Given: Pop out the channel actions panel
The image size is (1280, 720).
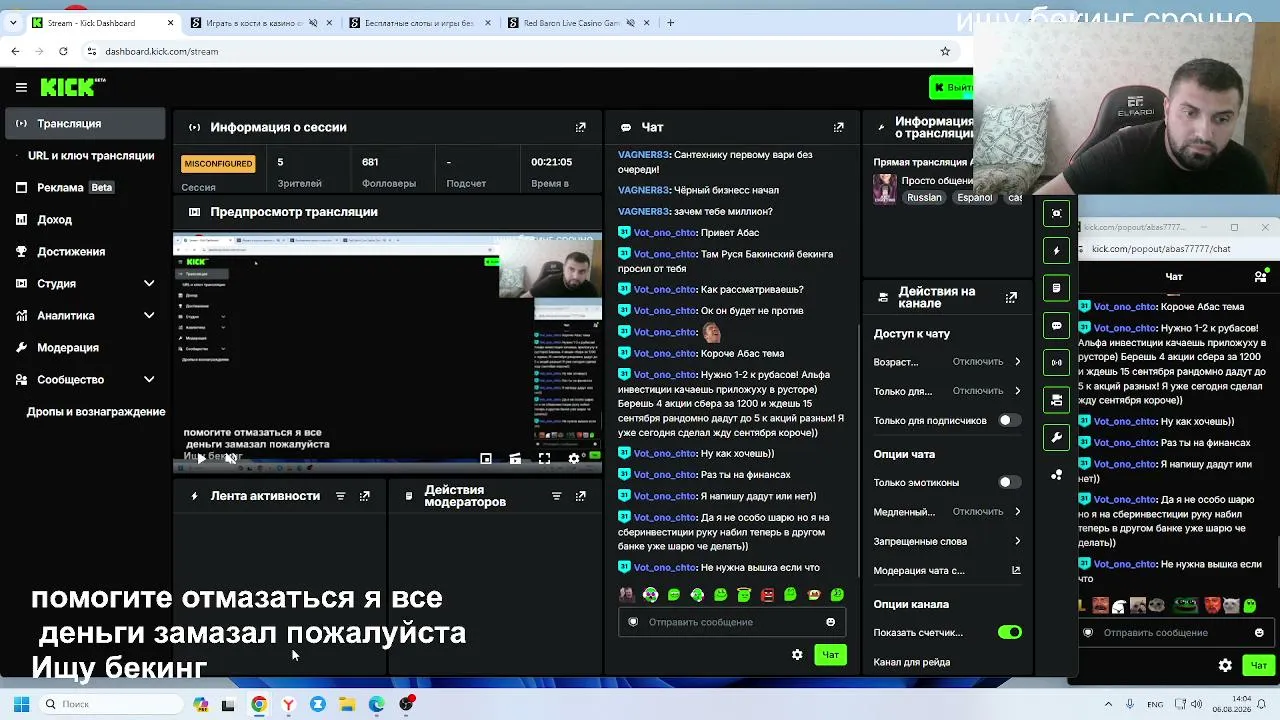Looking at the screenshot, I should [x=1011, y=297].
